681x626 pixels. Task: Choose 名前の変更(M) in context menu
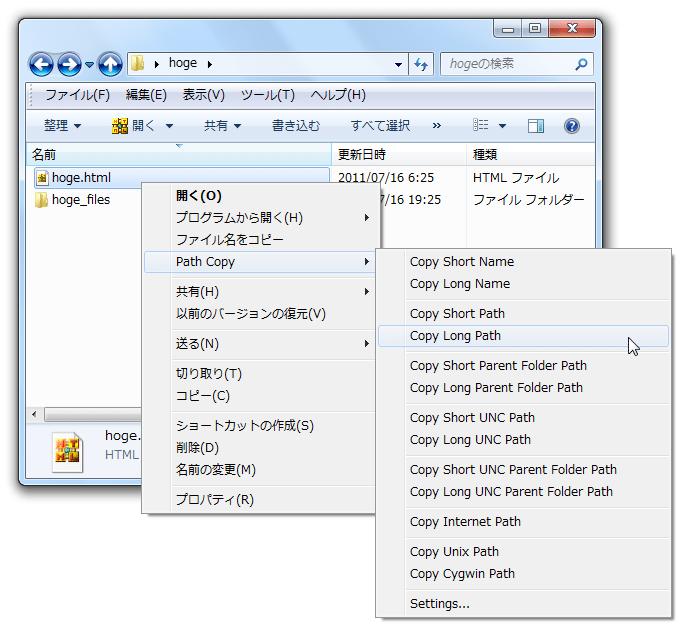tap(260, 470)
